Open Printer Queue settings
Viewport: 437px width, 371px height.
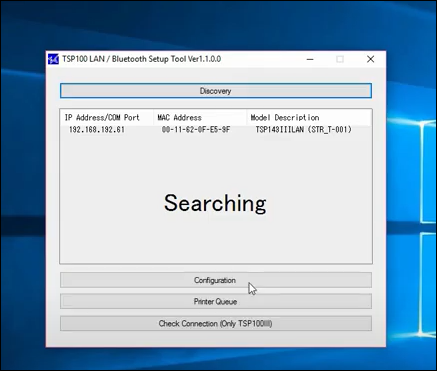coord(216,302)
